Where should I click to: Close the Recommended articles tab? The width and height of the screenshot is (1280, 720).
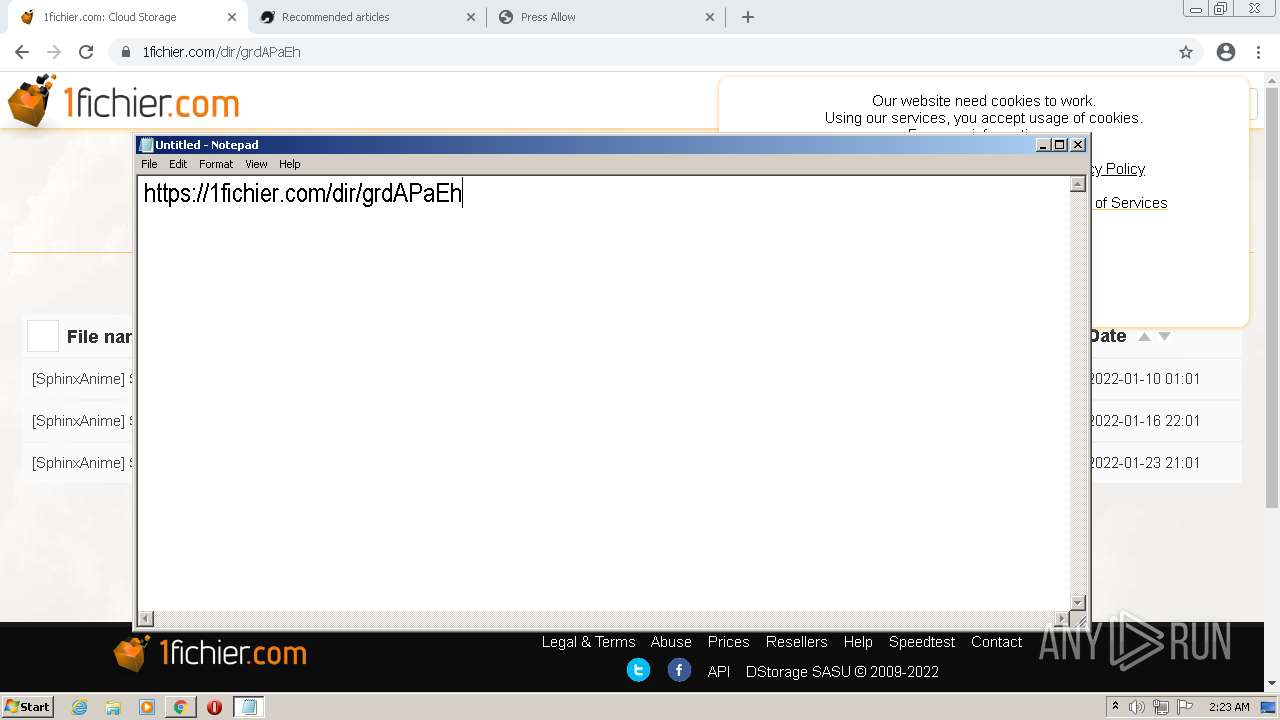pyautogui.click(x=471, y=17)
